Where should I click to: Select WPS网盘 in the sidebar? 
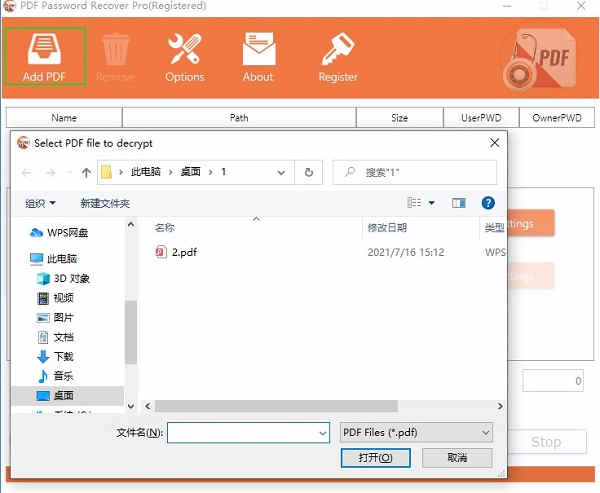tap(59, 232)
